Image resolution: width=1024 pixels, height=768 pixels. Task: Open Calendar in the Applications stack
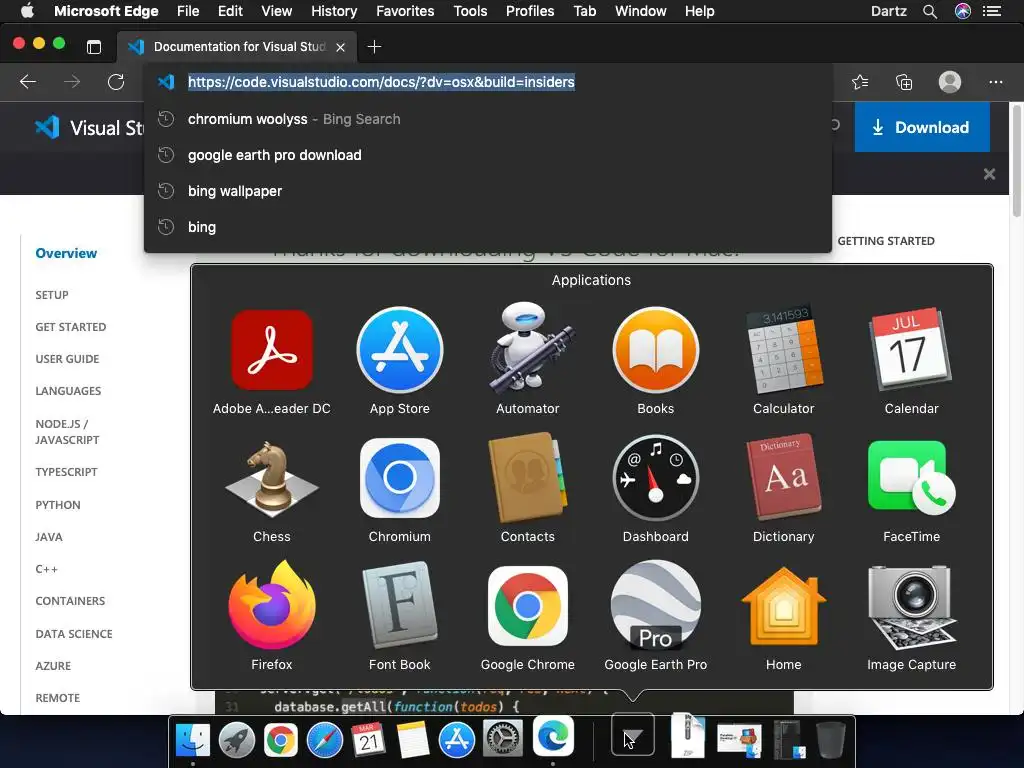point(912,349)
